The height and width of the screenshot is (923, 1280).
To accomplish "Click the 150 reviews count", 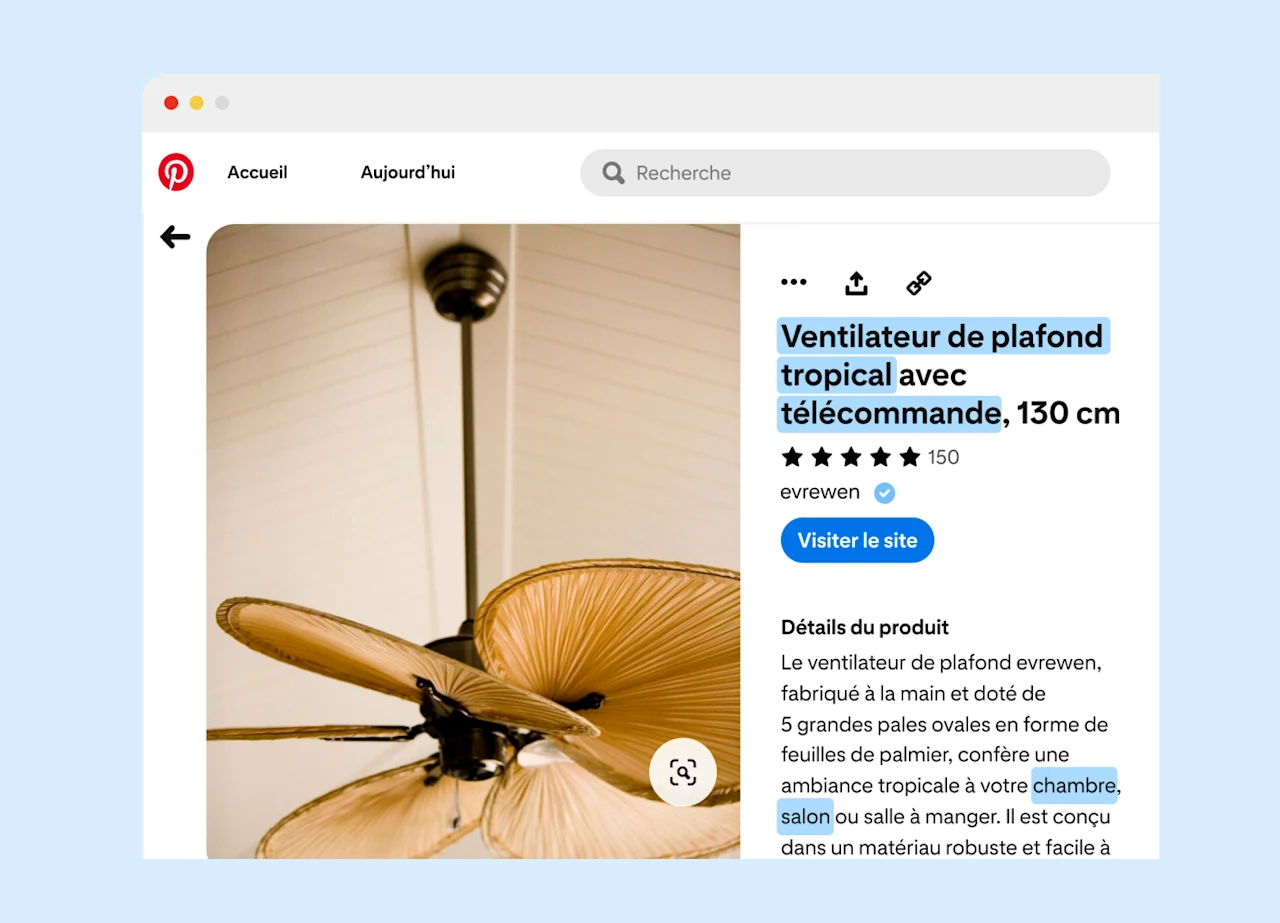I will coord(944,457).
